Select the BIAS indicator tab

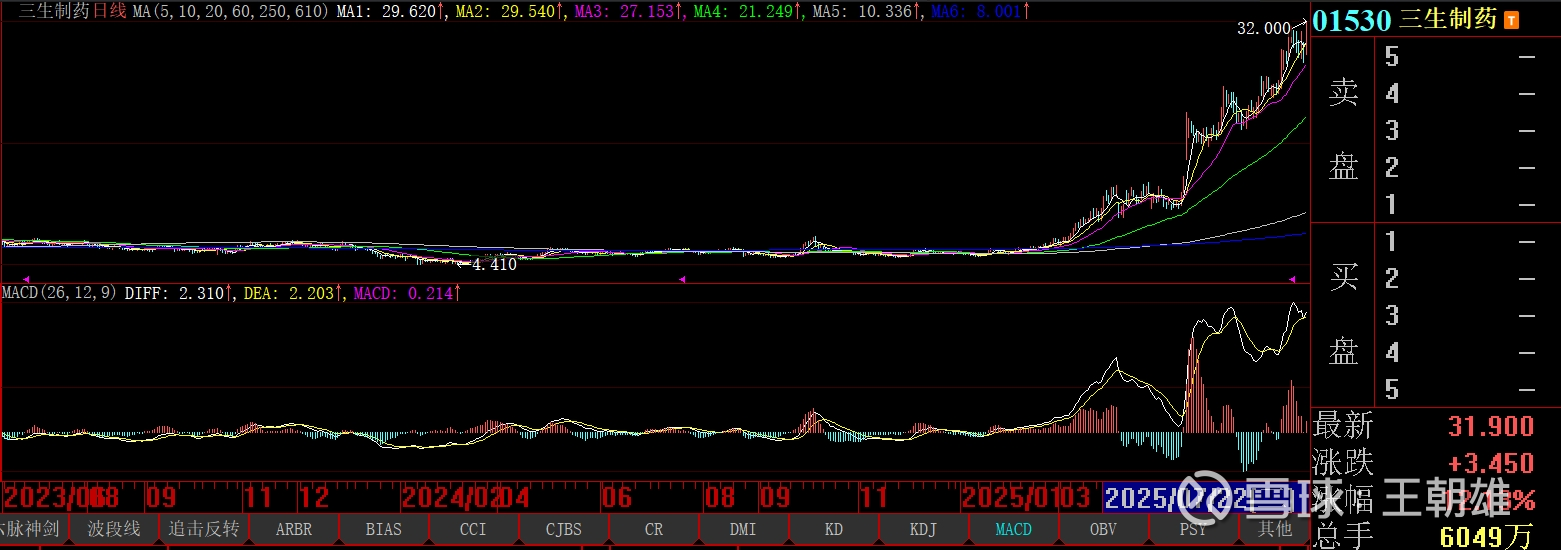pos(383,529)
